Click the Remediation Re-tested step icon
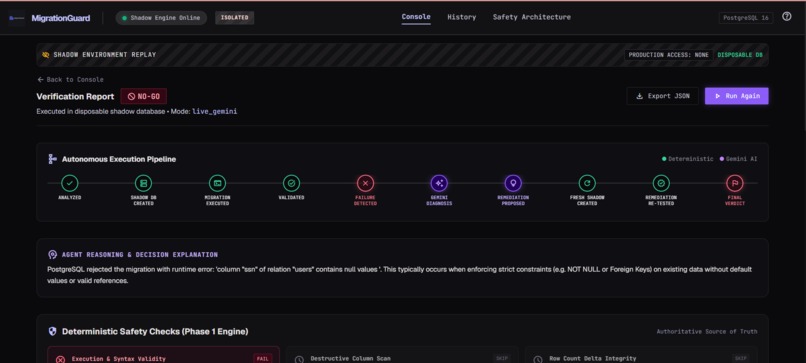806x363 pixels. pyautogui.click(x=661, y=183)
